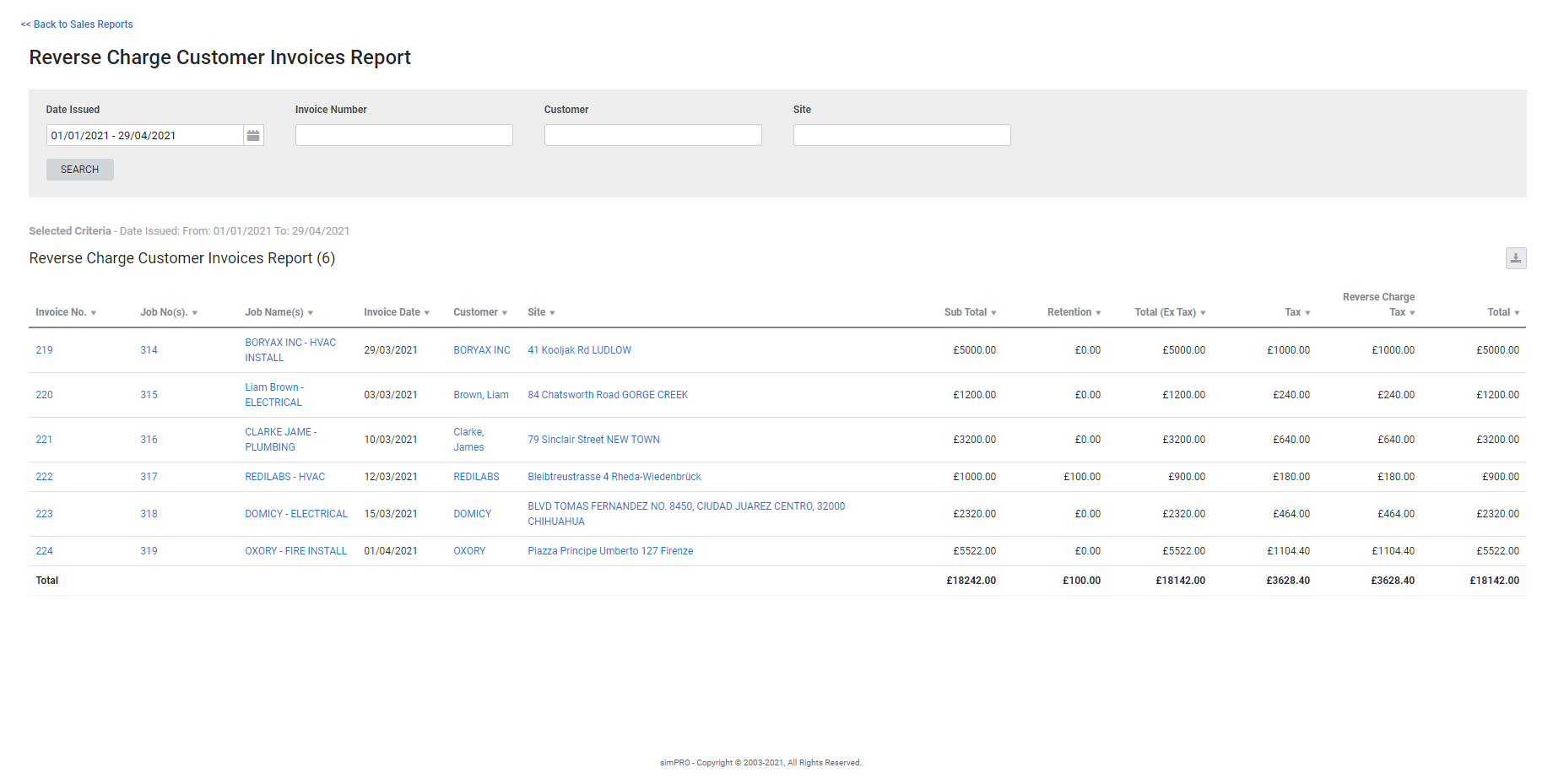
Task: Select sub total £18242.00 in Total row
Action: pyautogui.click(x=971, y=581)
